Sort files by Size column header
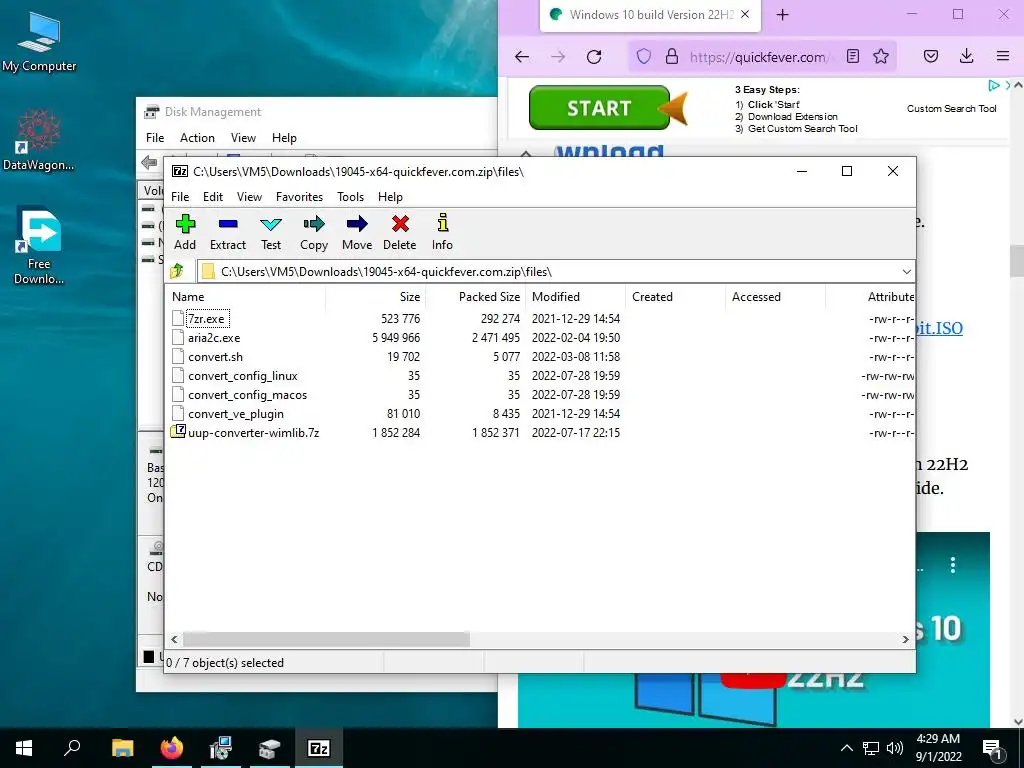 (x=376, y=296)
